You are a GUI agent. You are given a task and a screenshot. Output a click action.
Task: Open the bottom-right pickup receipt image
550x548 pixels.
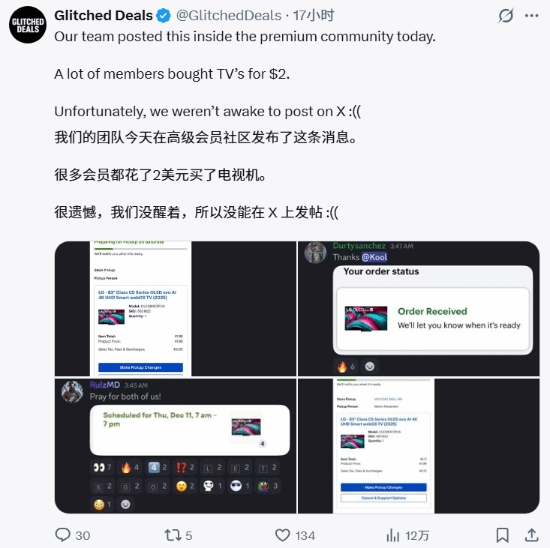(x=419, y=446)
